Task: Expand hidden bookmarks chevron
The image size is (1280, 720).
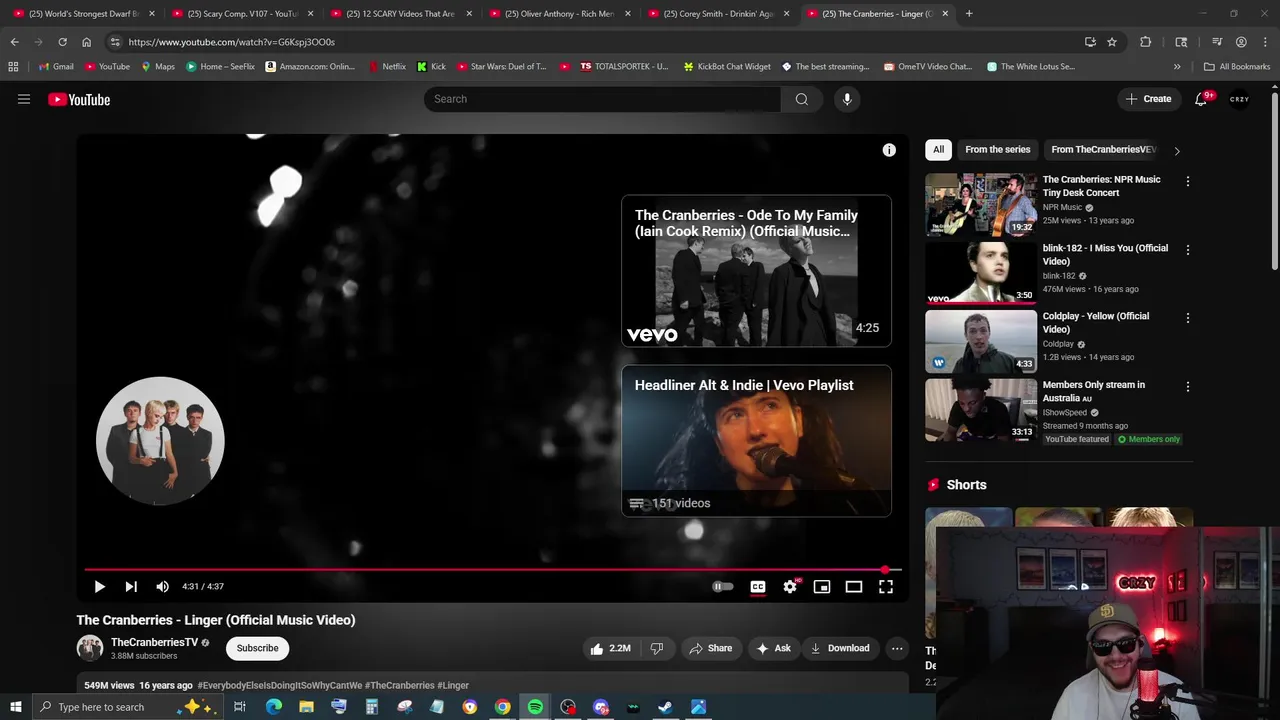Action: click(1177, 67)
